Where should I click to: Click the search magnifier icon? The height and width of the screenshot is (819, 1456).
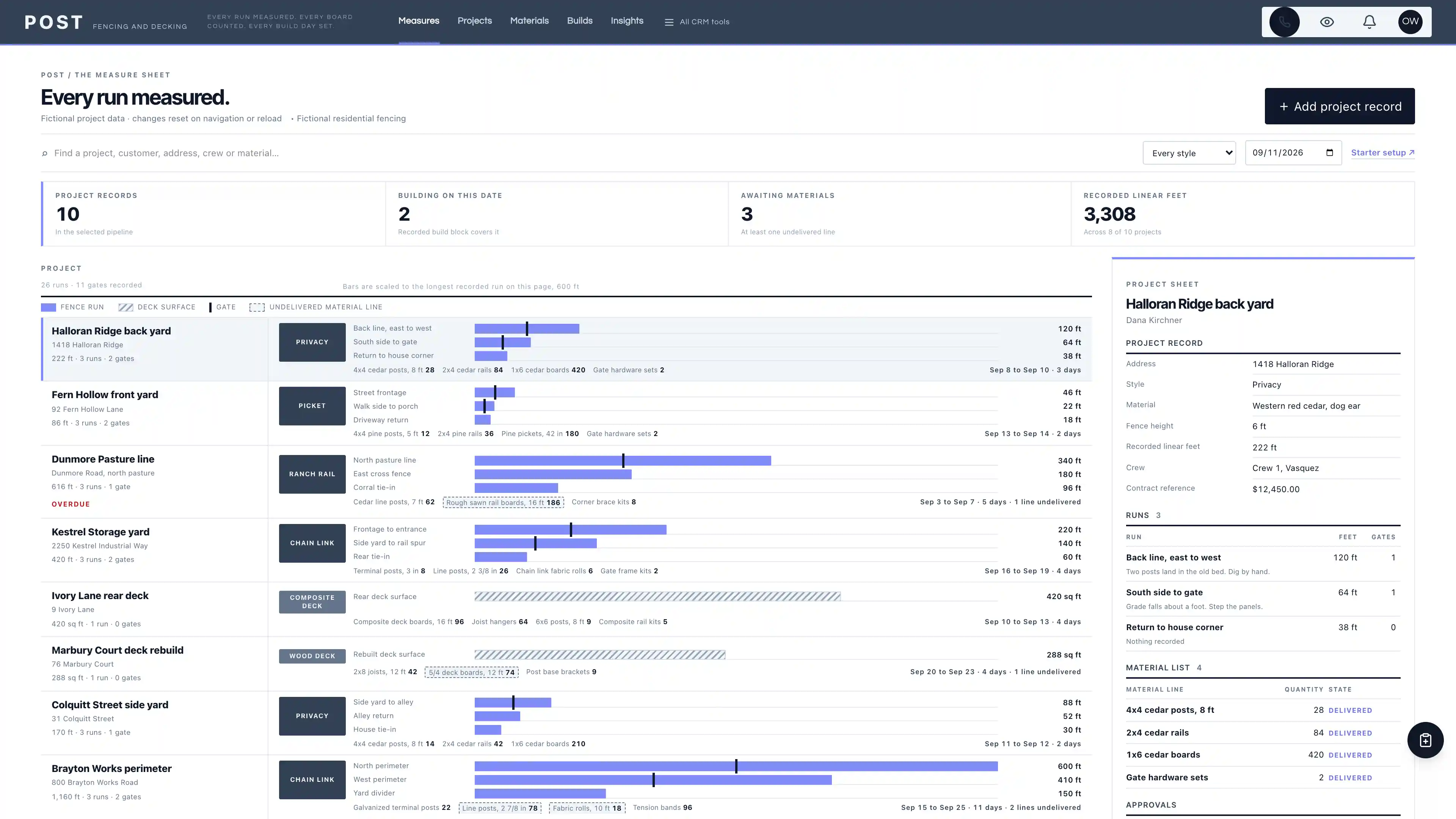coord(45,153)
